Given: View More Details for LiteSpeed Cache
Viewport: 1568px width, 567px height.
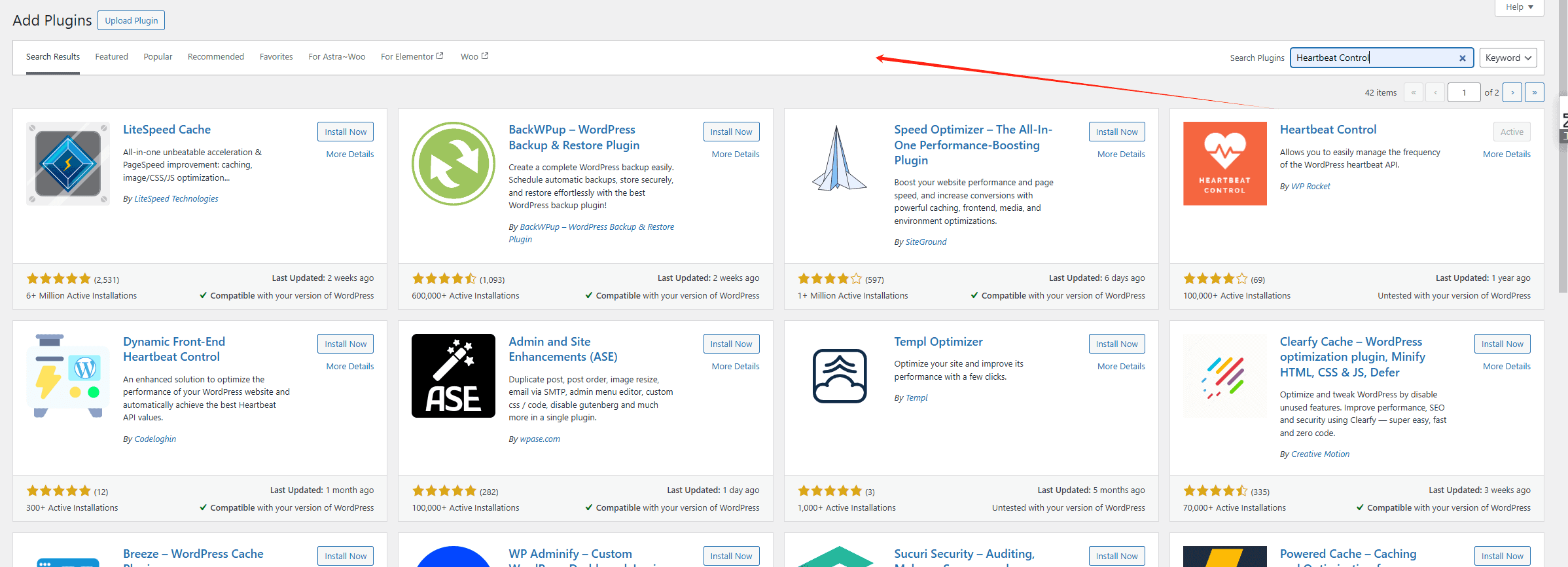Looking at the screenshot, I should coord(350,155).
